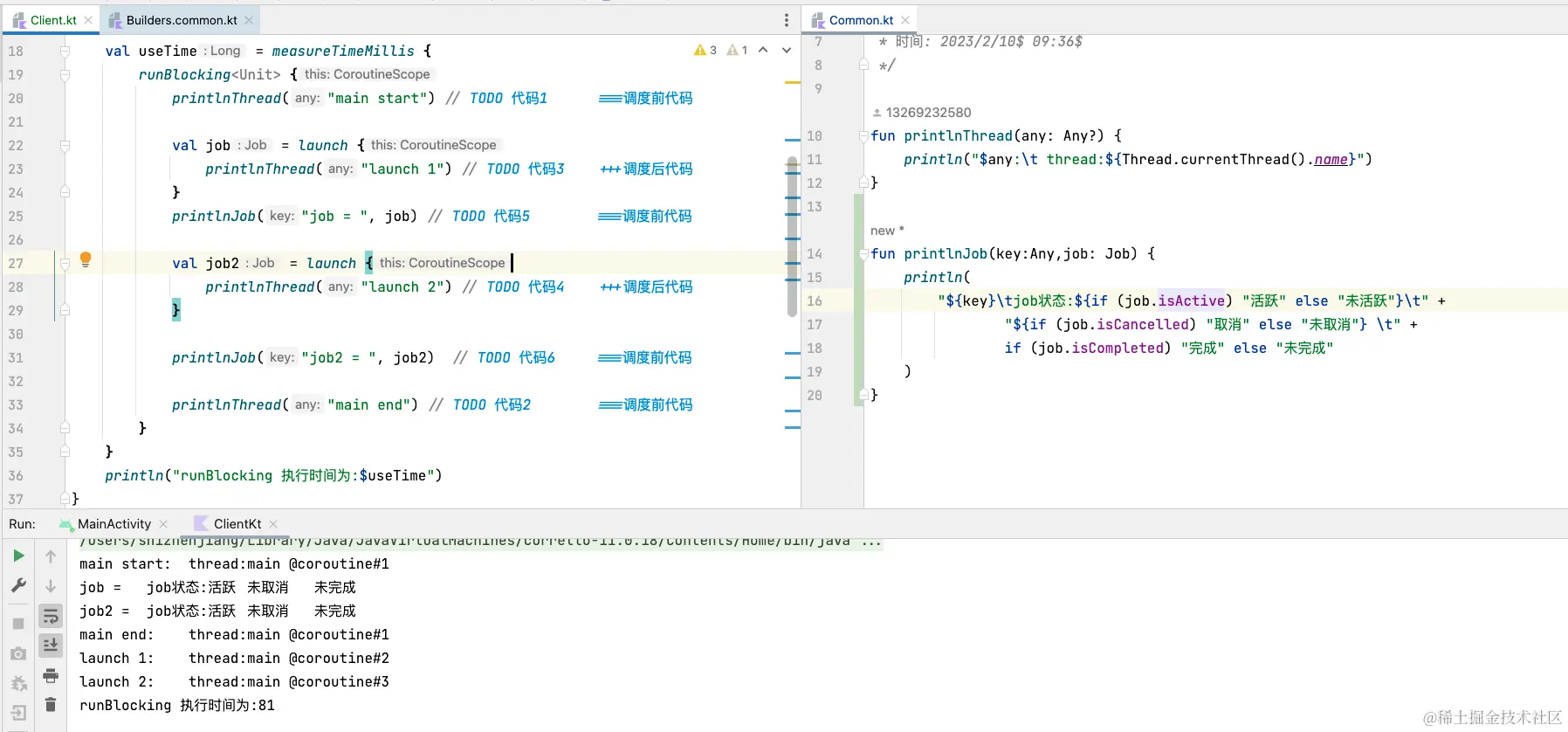Go to previous highlighted error arrow
The width and height of the screenshot is (1568, 732).
coord(763,51)
